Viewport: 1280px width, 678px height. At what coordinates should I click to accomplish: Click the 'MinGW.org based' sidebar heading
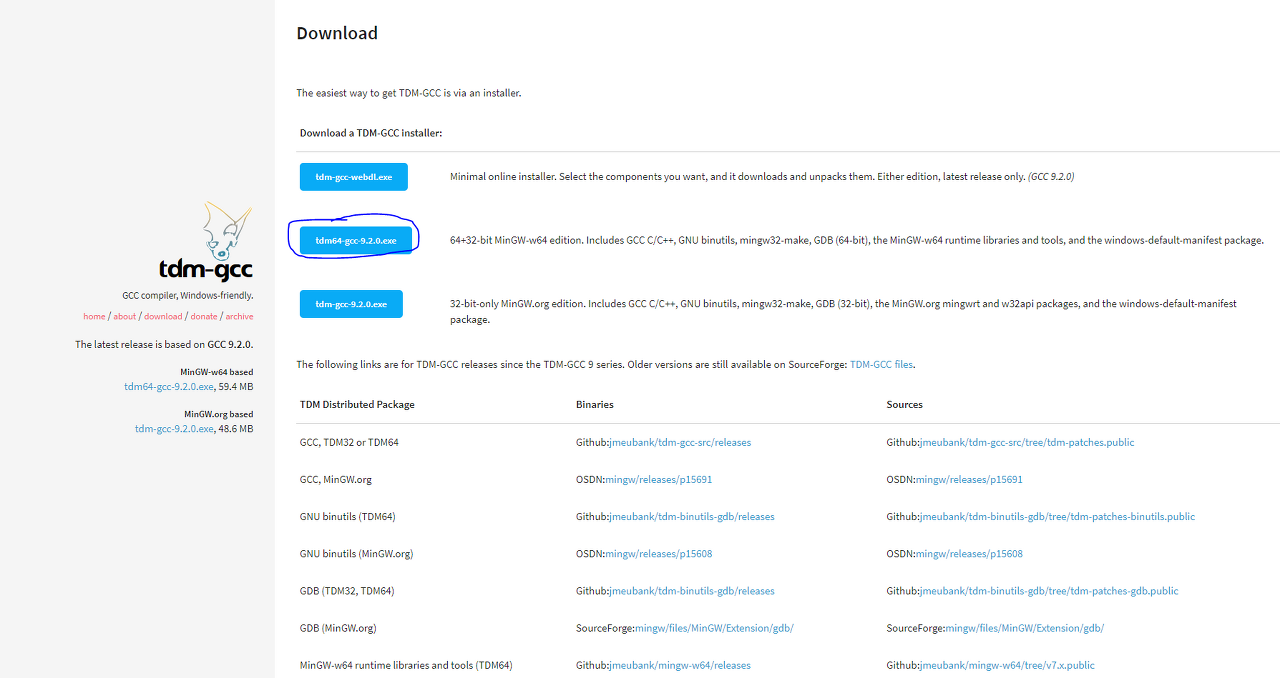coord(219,414)
